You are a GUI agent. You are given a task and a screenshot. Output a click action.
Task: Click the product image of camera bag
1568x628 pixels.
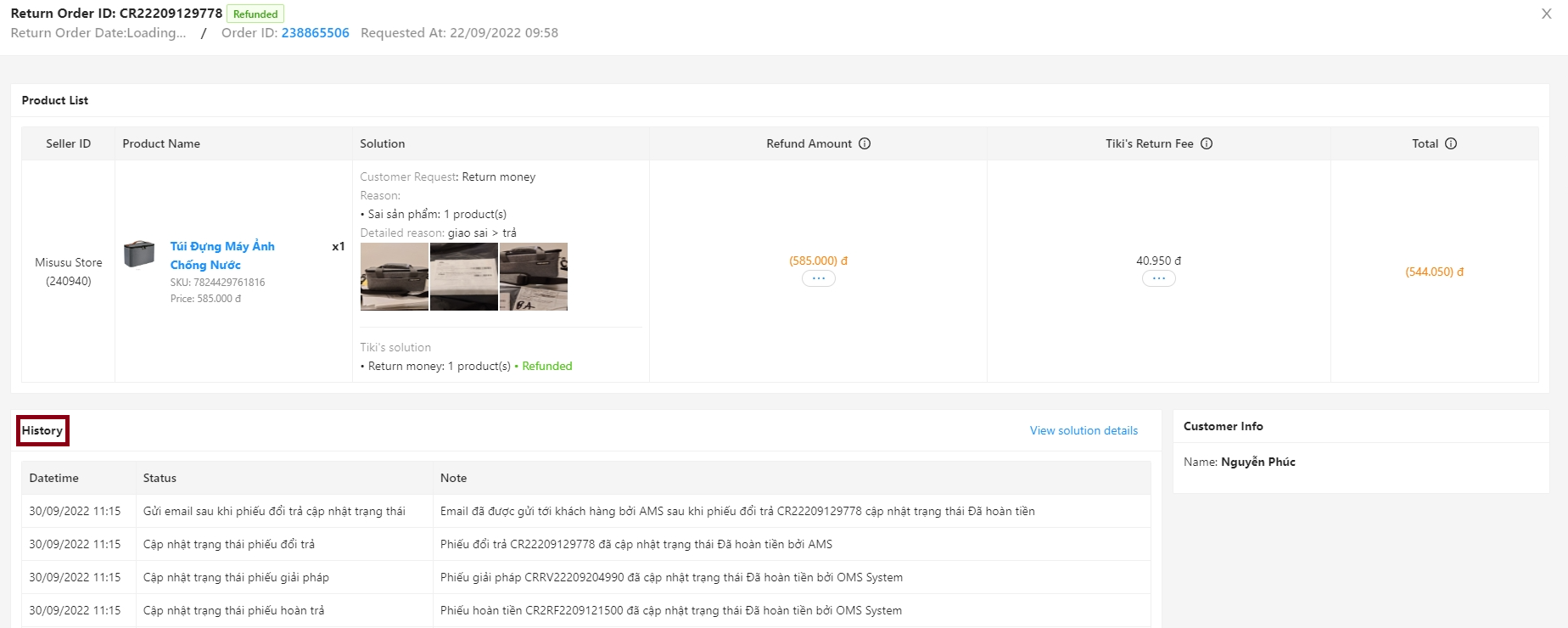coord(139,254)
